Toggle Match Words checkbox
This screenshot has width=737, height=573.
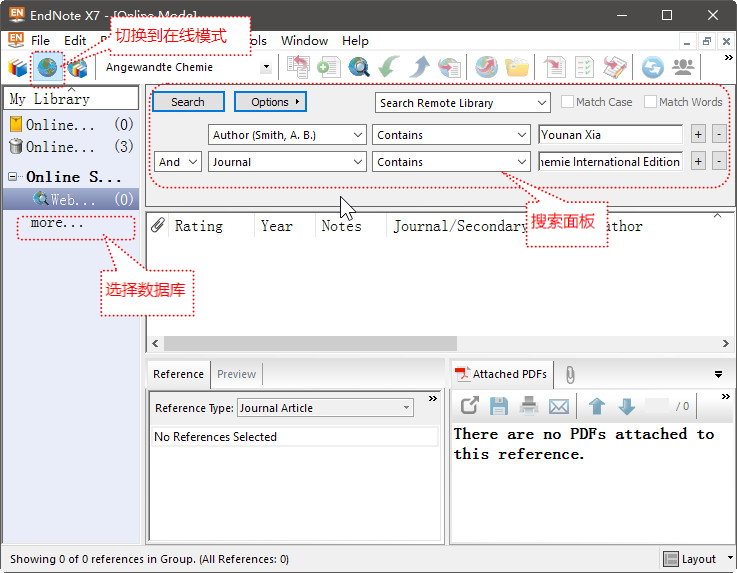click(x=650, y=102)
